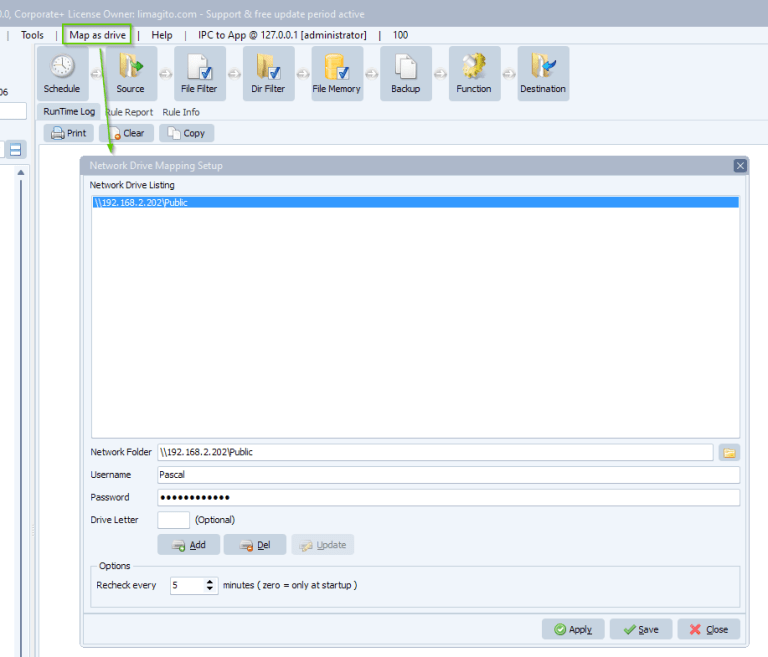Open the Map as drive menu
Screen dimensions: 768x657
coord(97,35)
